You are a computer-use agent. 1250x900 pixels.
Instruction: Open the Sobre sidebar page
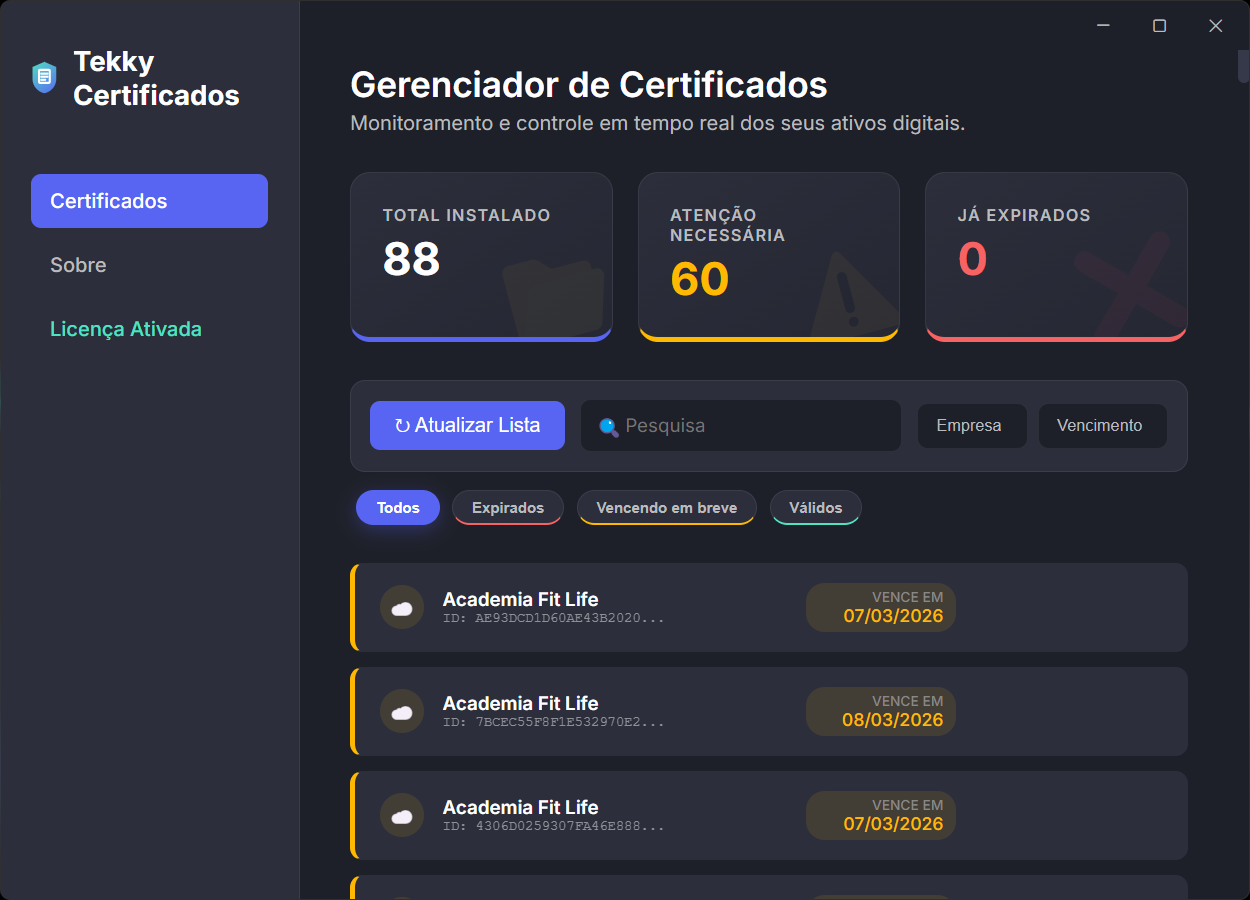pyautogui.click(x=149, y=265)
